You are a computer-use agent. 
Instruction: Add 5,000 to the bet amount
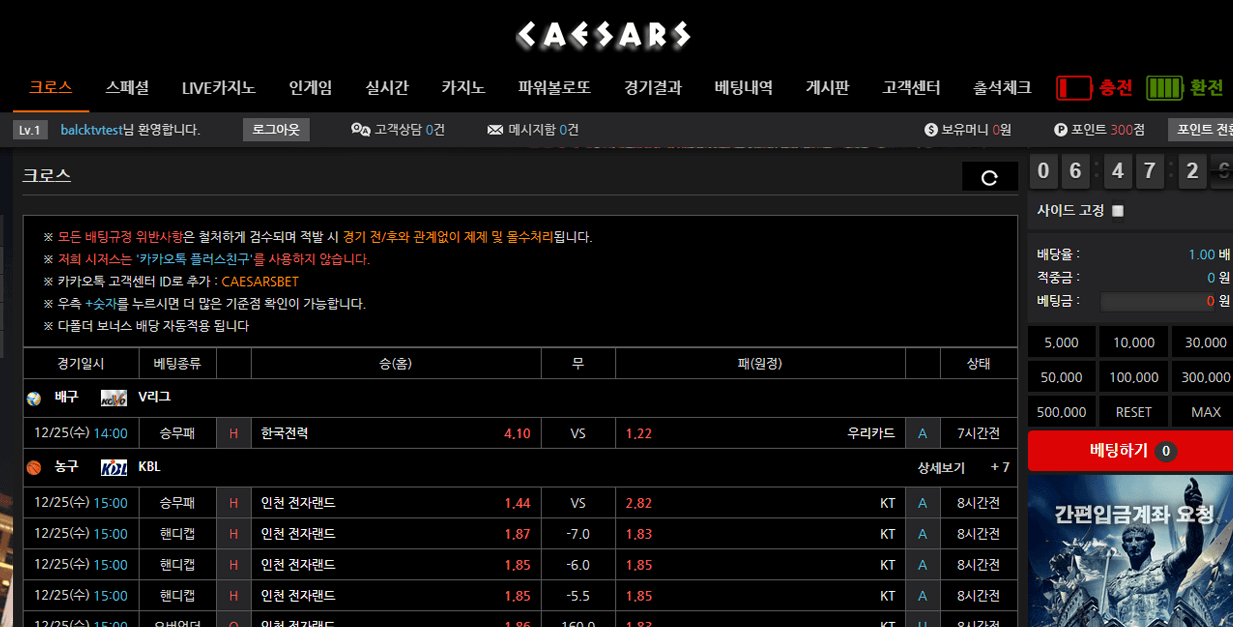(1061, 342)
